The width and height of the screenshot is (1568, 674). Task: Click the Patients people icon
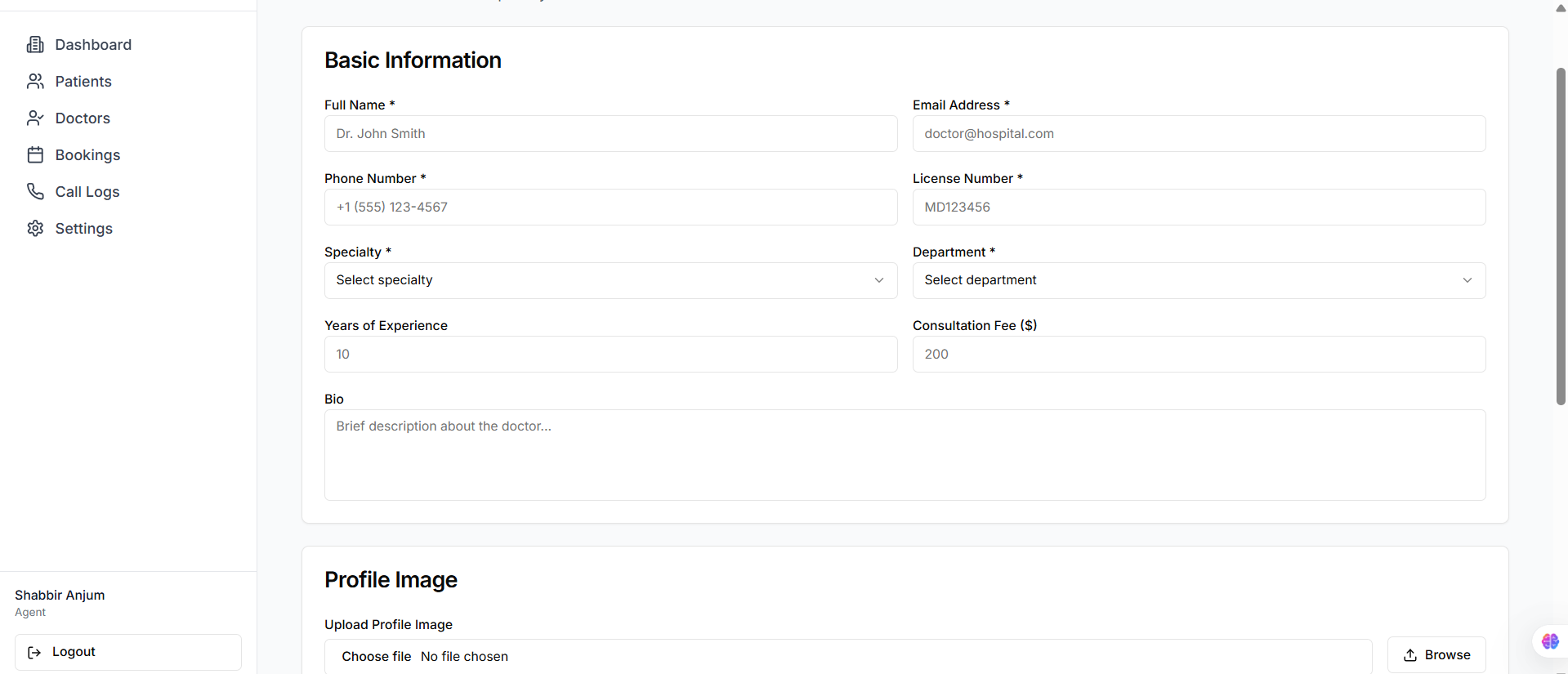coord(35,82)
